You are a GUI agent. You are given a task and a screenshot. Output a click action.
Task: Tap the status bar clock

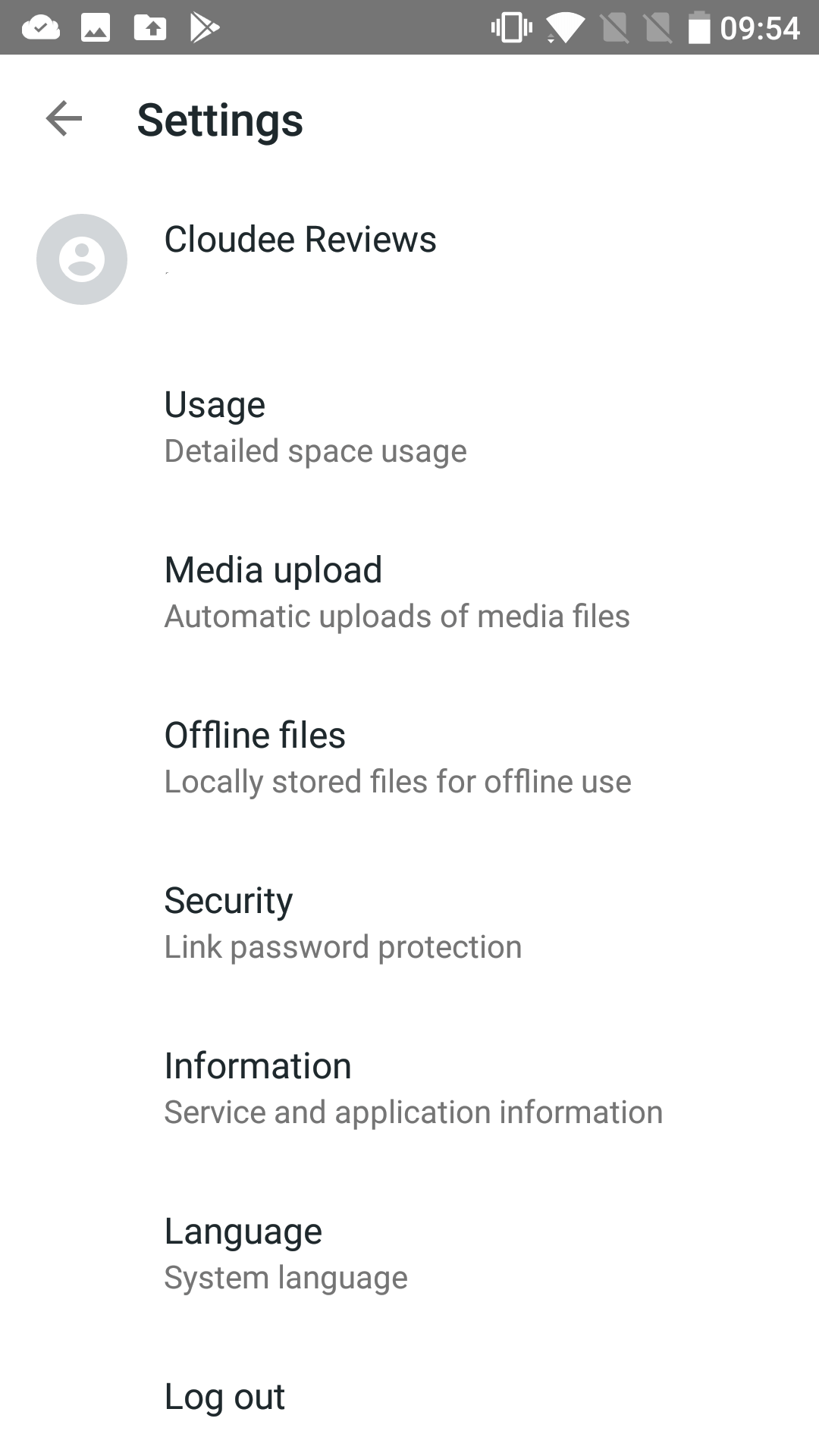(760, 28)
